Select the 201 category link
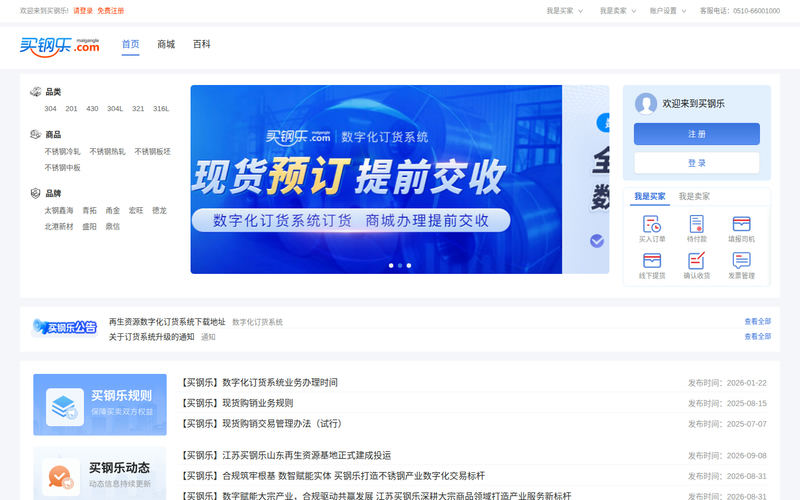Viewport: 800px width, 500px height. [x=71, y=109]
